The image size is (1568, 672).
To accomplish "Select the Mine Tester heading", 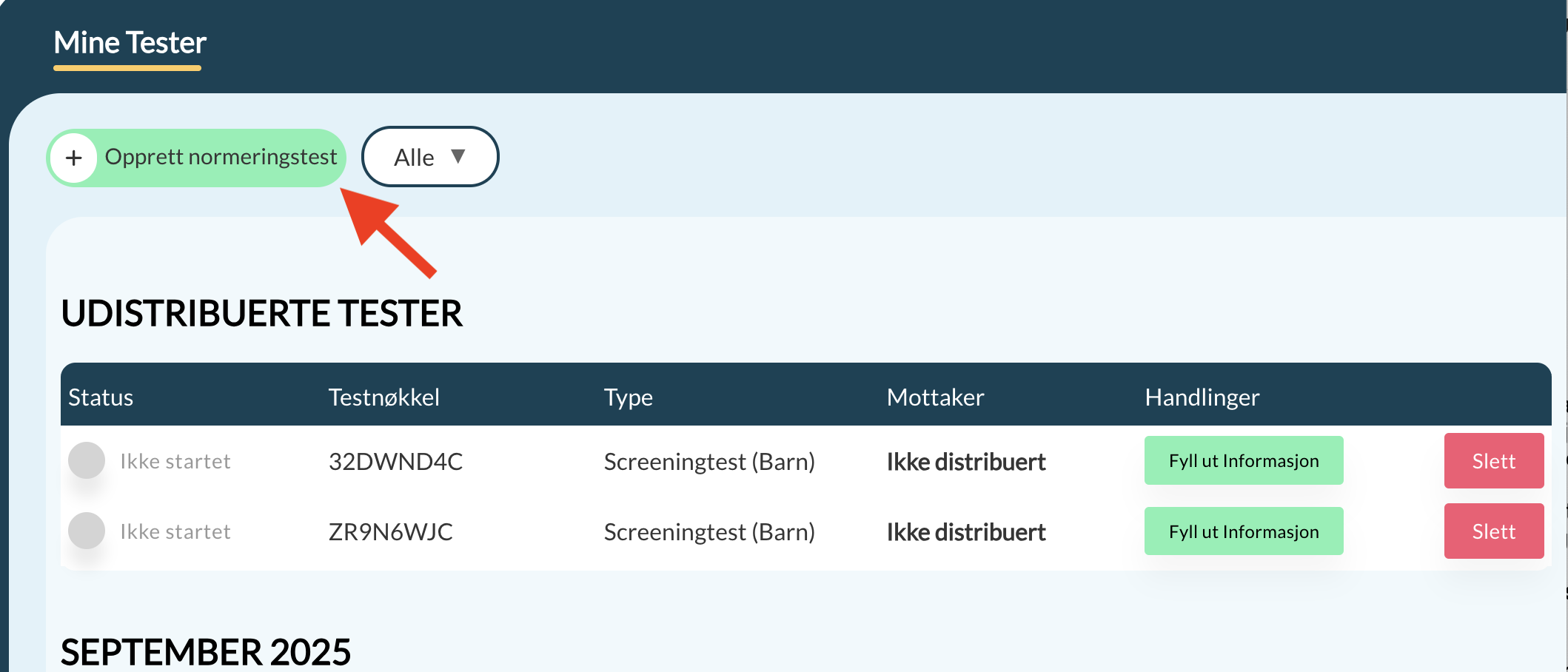I will [x=129, y=43].
